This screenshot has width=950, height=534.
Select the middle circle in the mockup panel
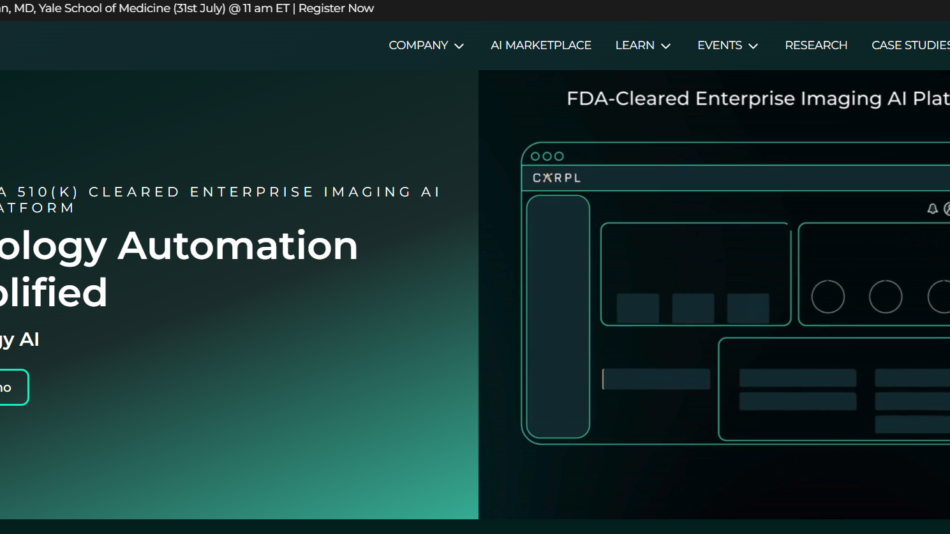(x=885, y=297)
